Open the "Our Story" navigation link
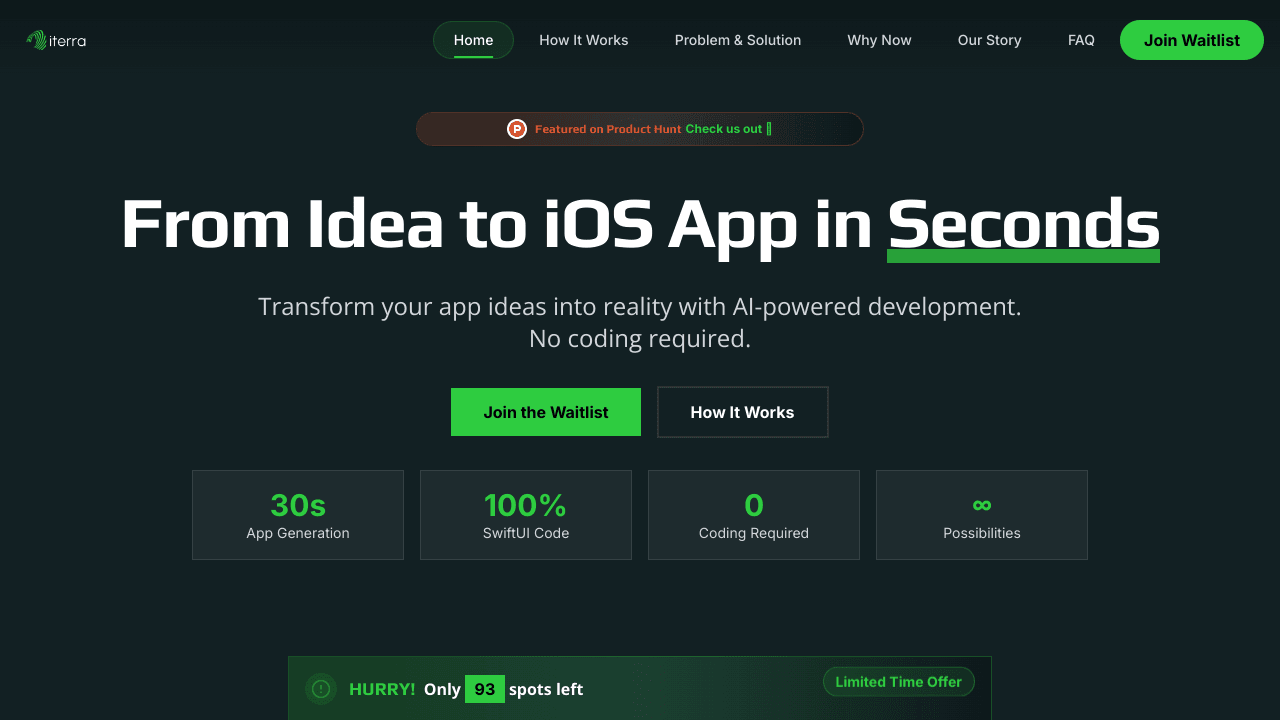 (x=989, y=40)
